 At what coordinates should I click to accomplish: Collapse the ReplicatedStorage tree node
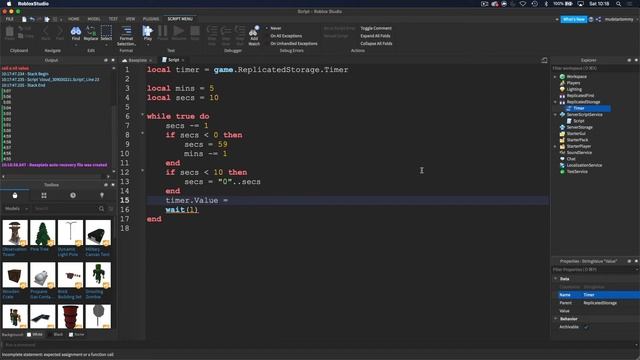555,102
